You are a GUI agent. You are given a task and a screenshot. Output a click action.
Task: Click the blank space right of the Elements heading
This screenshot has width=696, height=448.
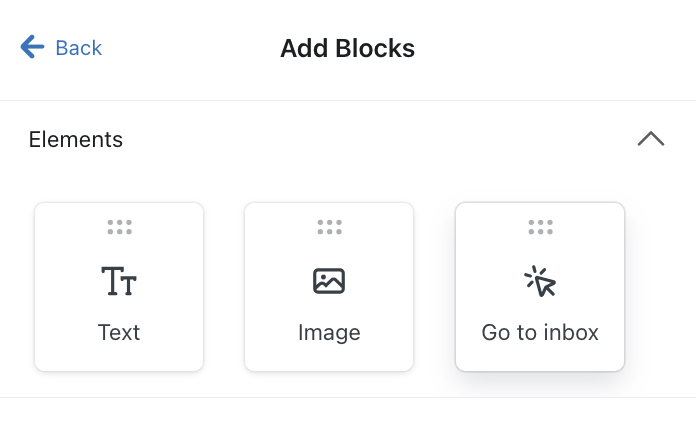[380, 140]
